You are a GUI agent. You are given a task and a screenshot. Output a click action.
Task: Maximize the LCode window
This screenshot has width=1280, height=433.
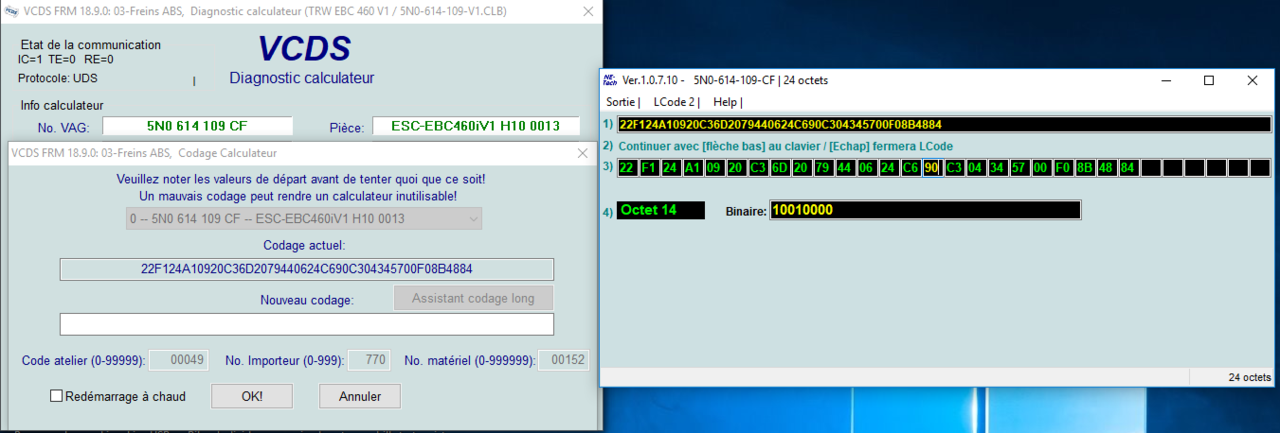(x=1208, y=80)
